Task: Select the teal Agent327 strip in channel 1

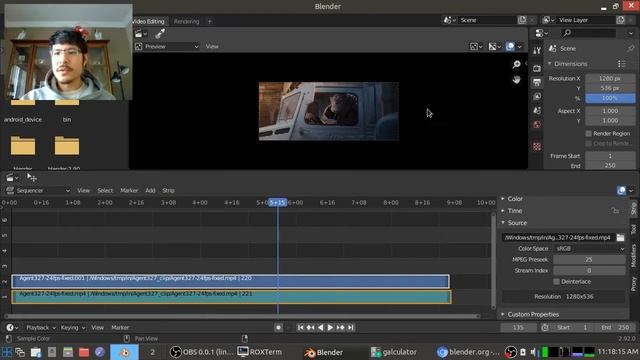Action: pyautogui.click(x=231, y=297)
